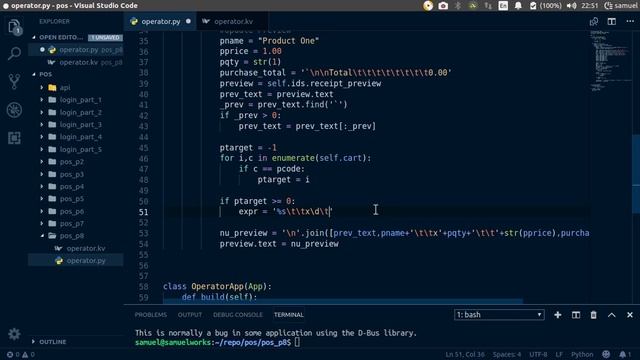The image size is (640, 360).
Task: Click 'Ln 51, Col 36' in status bar
Action: pos(465,354)
